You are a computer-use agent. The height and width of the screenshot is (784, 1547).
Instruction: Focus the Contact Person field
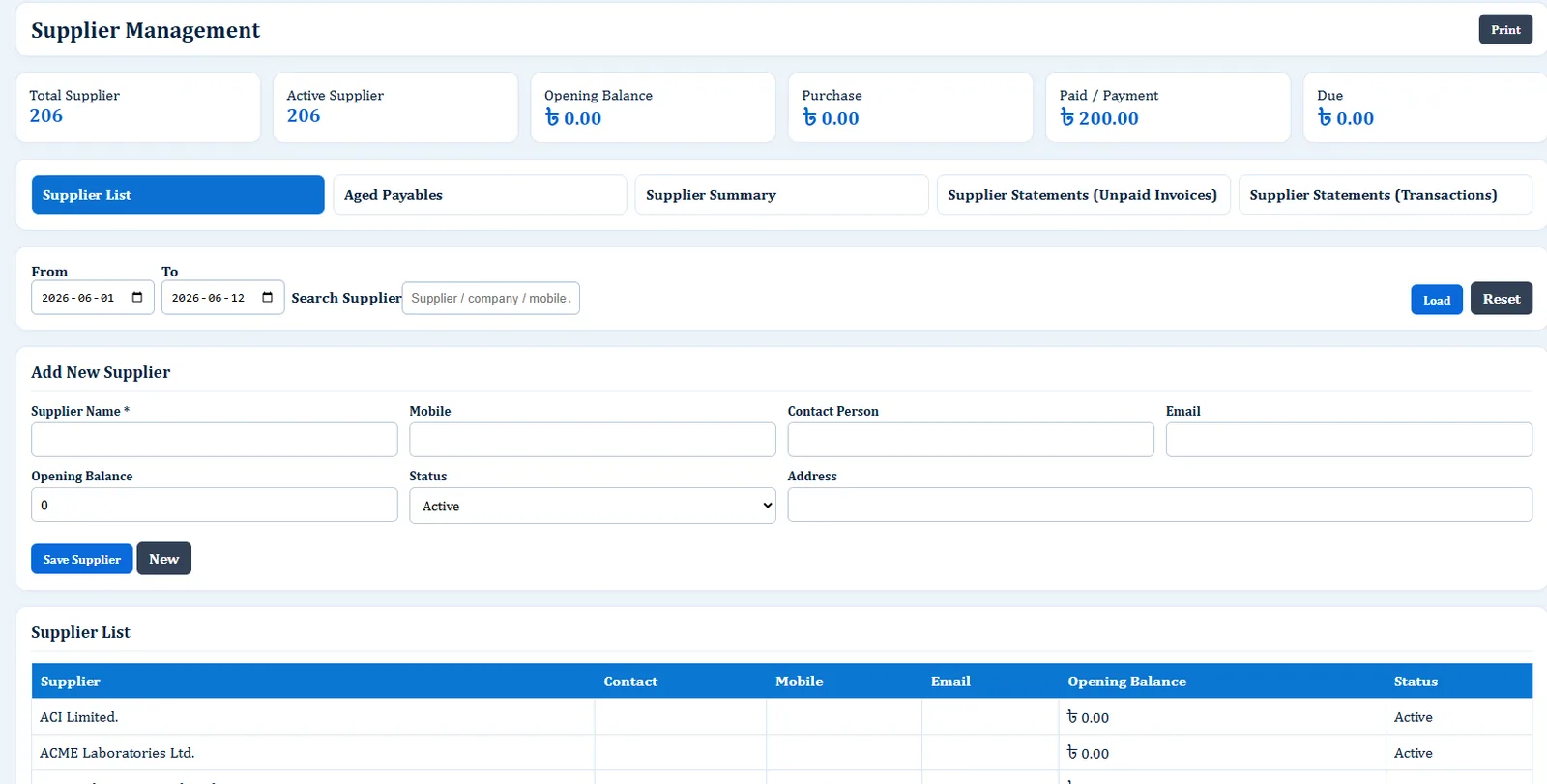click(971, 440)
